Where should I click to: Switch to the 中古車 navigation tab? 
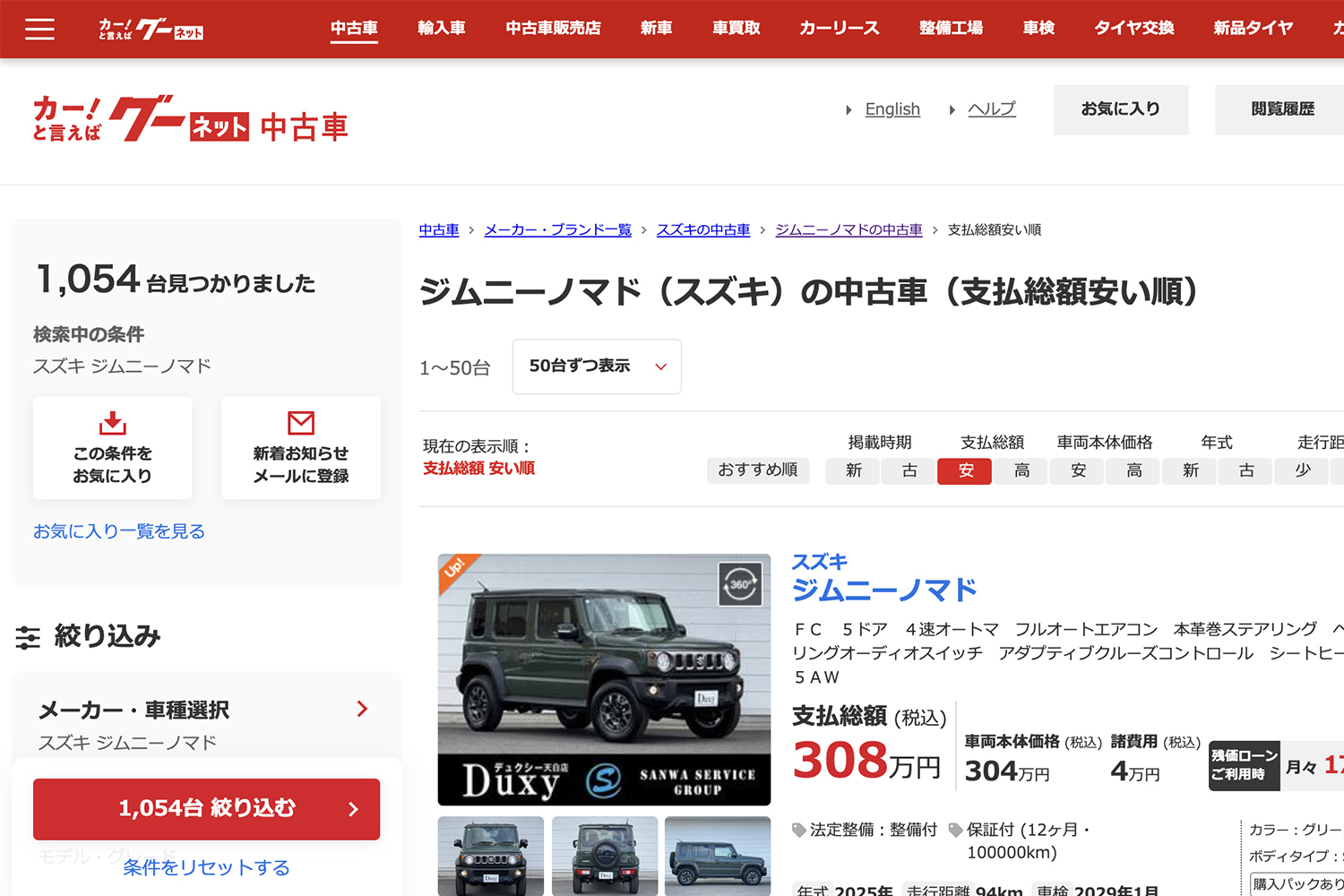point(354,28)
